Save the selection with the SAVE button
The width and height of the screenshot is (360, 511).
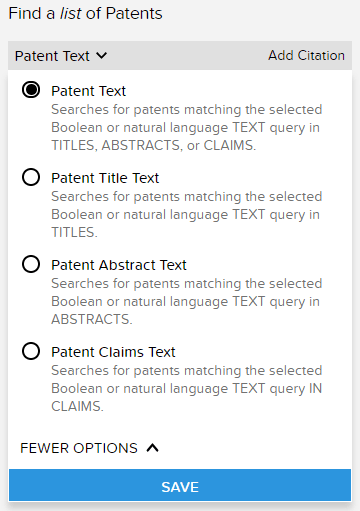[180, 485]
